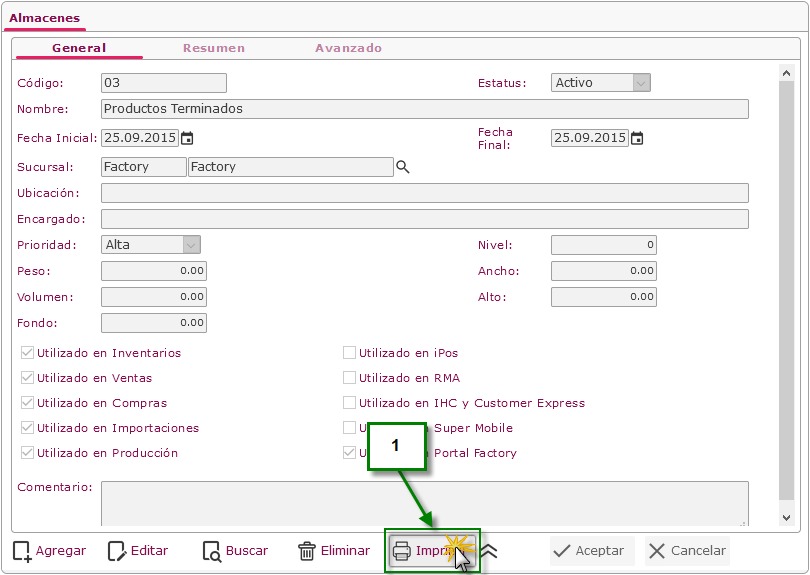810x575 pixels.
Task: Click the Fecha Final date field
Action: click(590, 138)
